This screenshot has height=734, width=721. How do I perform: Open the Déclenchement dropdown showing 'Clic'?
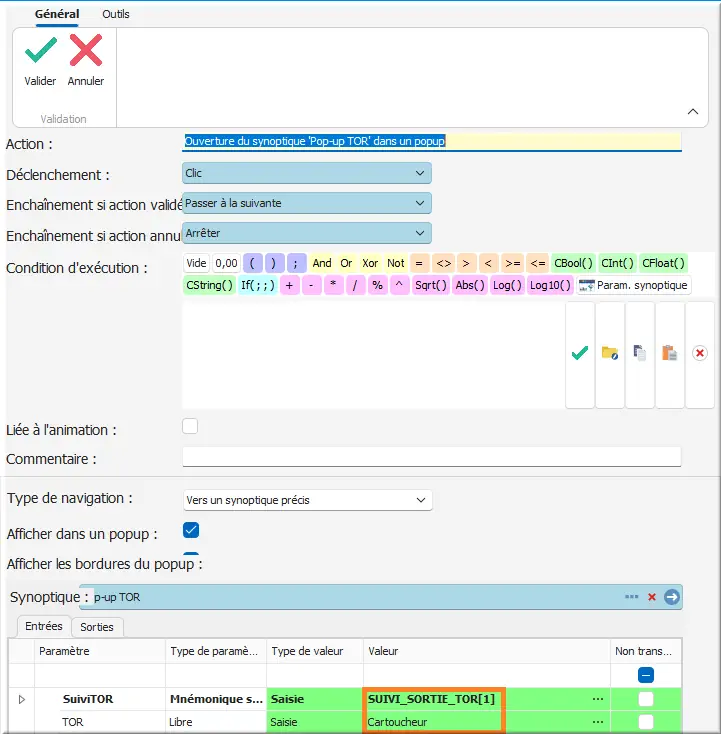coord(307,173)
